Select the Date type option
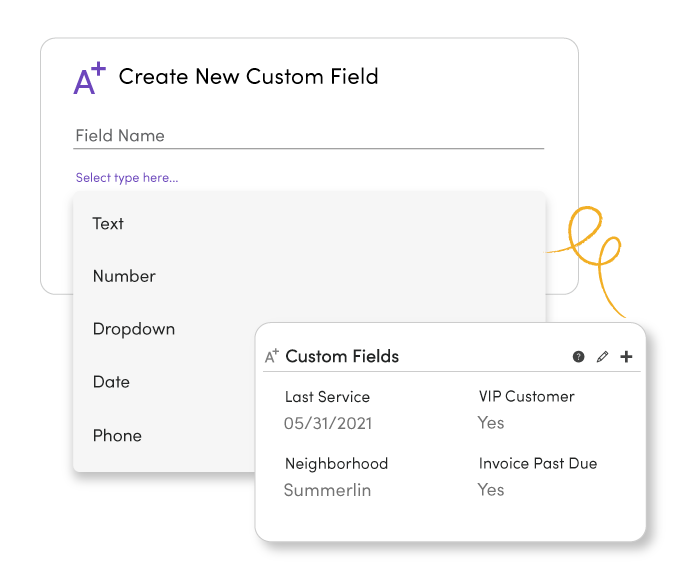 click(111, 382)
